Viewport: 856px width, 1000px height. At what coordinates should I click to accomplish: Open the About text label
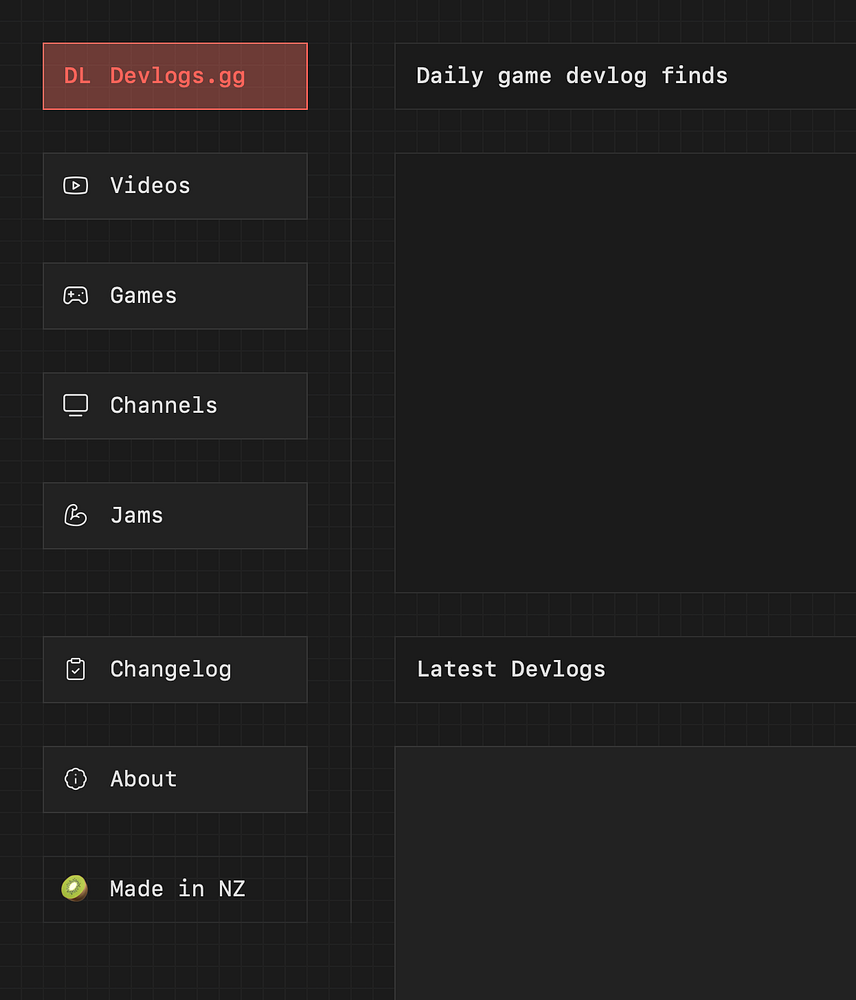pyautogui.click(x=143, y=779)
